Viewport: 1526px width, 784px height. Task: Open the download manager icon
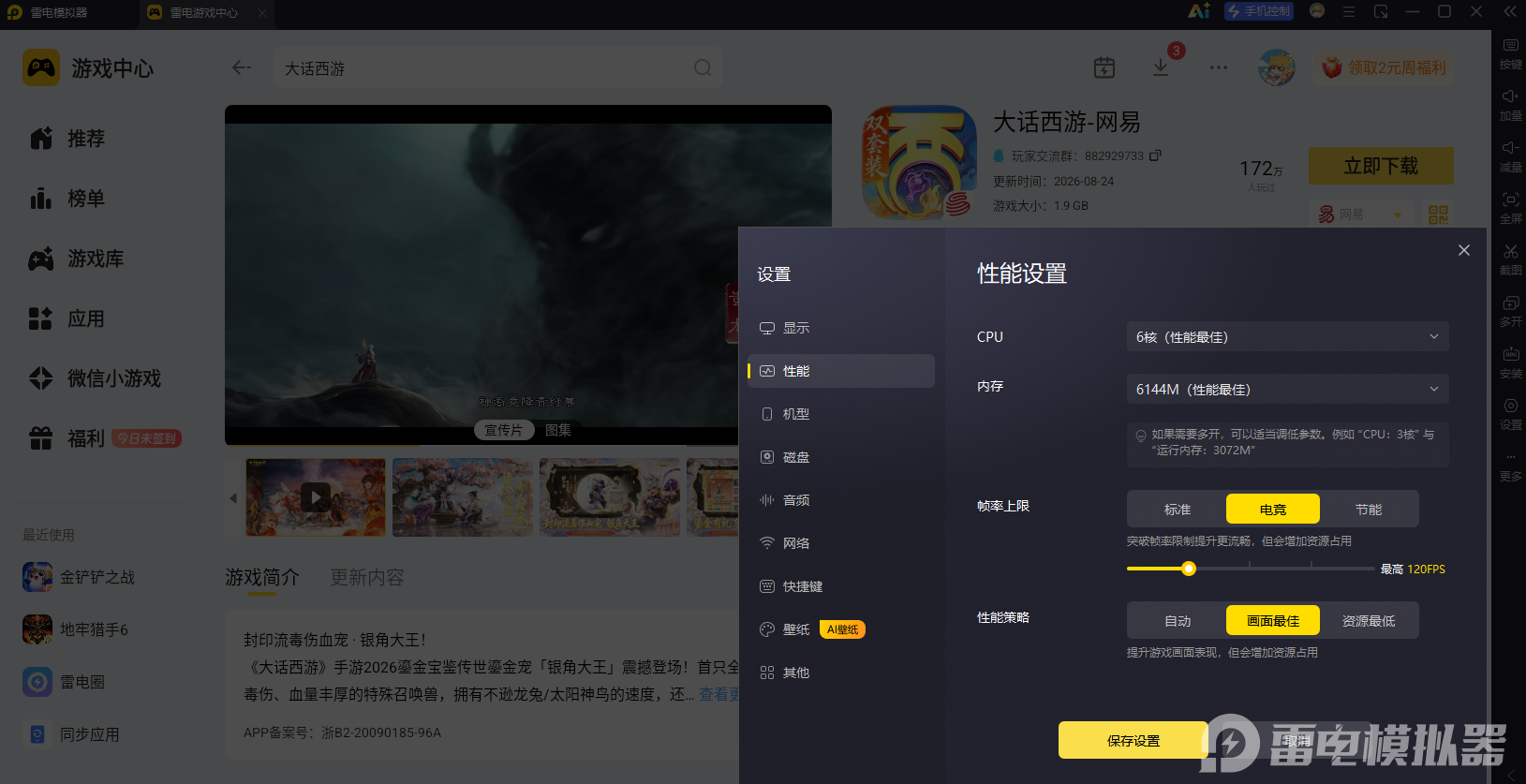tap(1161, 67)
